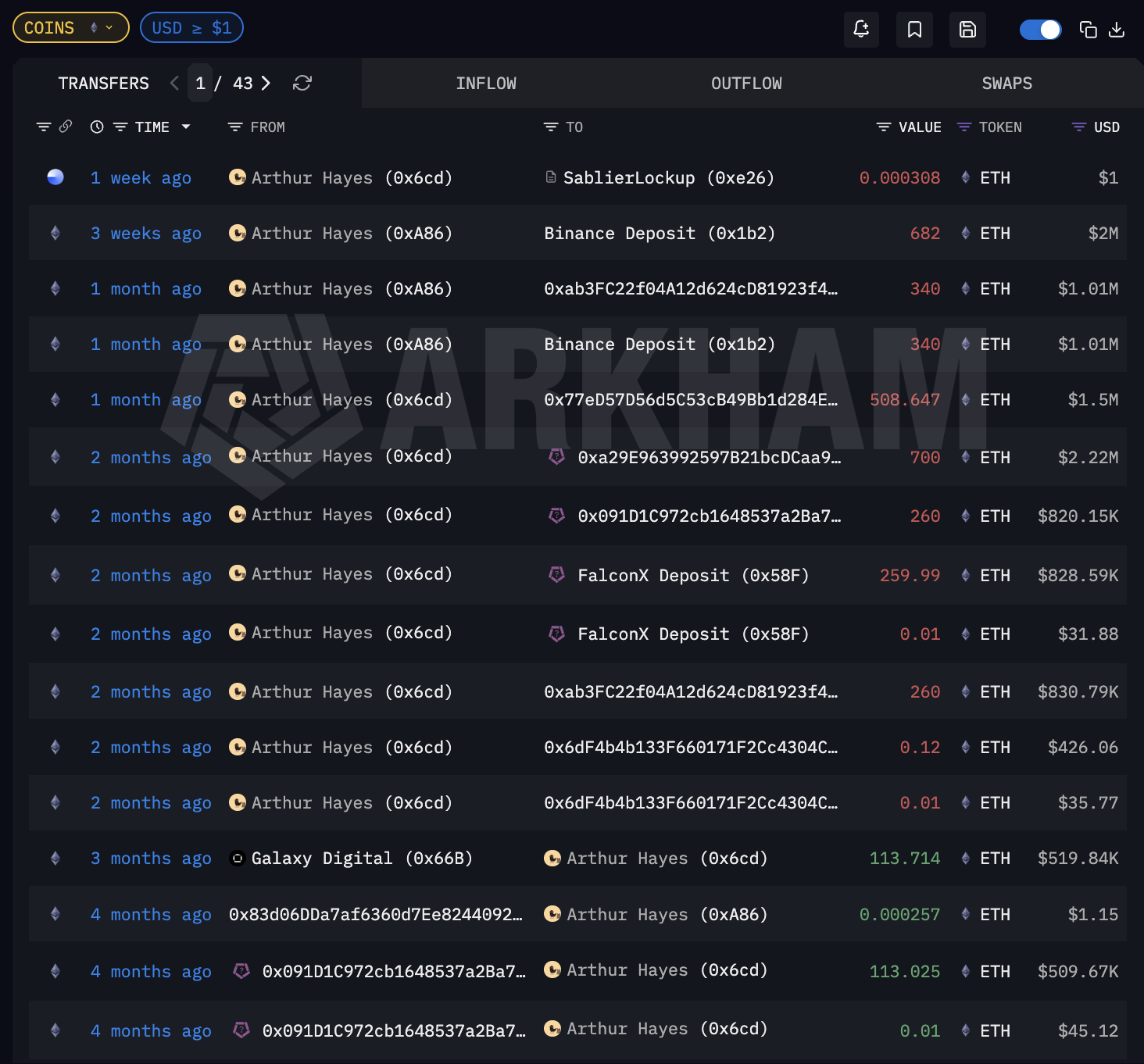Click Arthur Hayes (0xA86) recipient in $1.15 row
Viewport: 1144px width, 1064px height.
pyautogui.click(x=667, y=915)
